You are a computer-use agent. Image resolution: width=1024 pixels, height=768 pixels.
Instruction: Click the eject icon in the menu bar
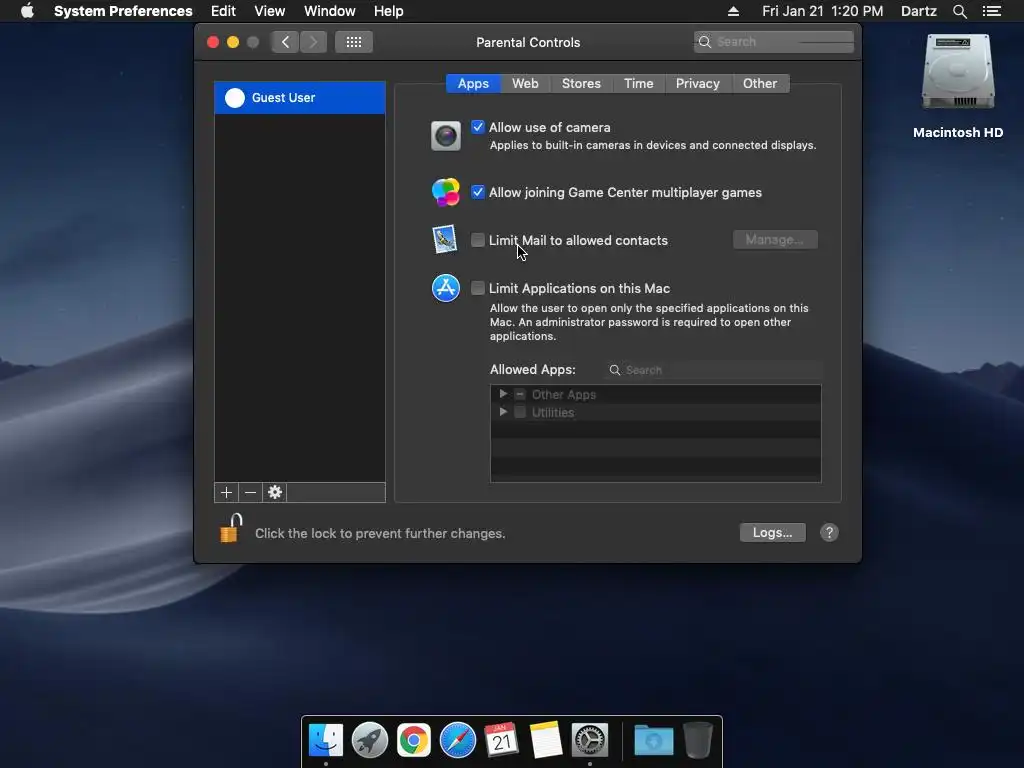pos(733,11)
